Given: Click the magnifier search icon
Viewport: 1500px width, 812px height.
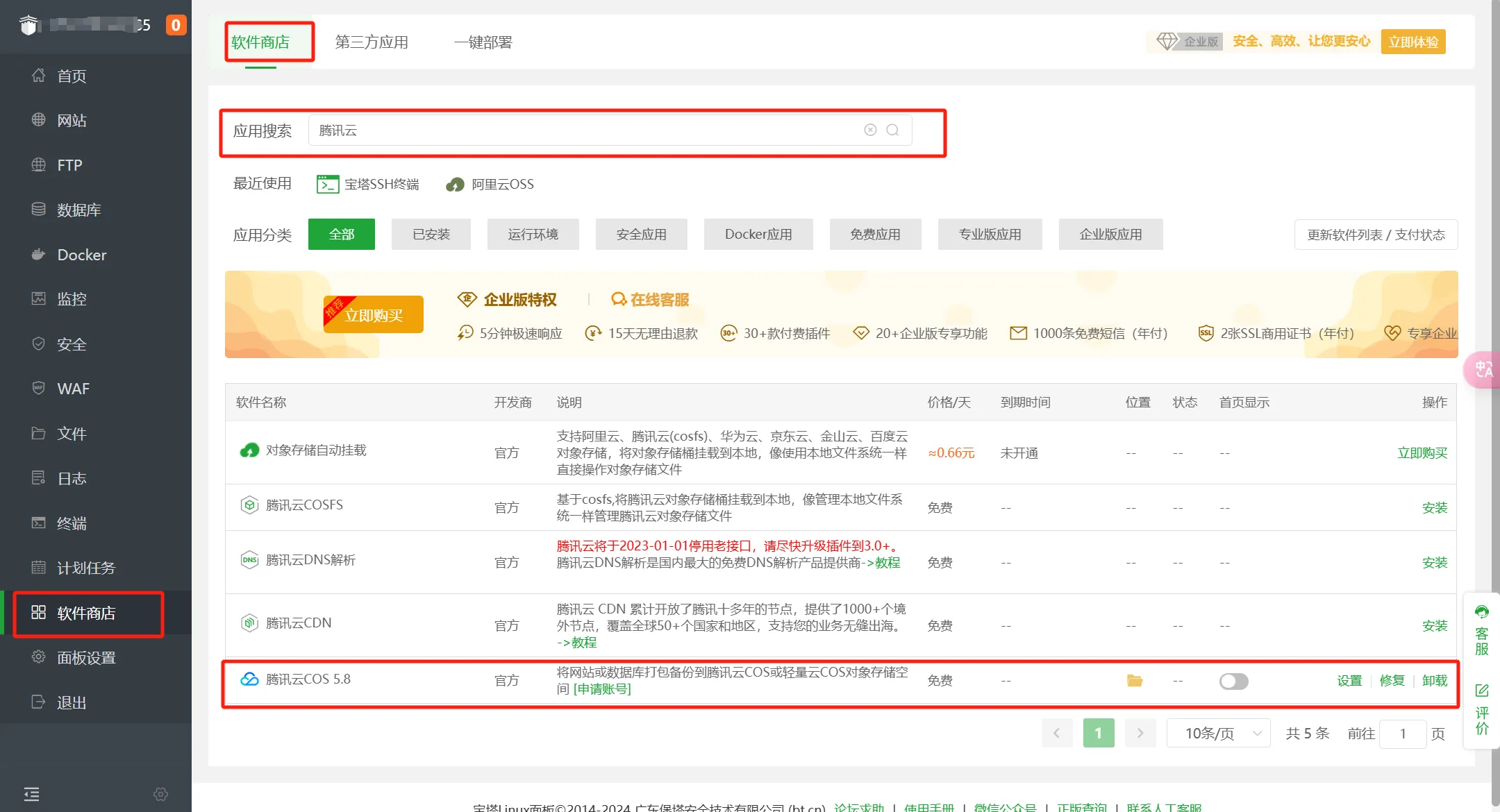Looking at the screenshot, I should pos(892,130).
